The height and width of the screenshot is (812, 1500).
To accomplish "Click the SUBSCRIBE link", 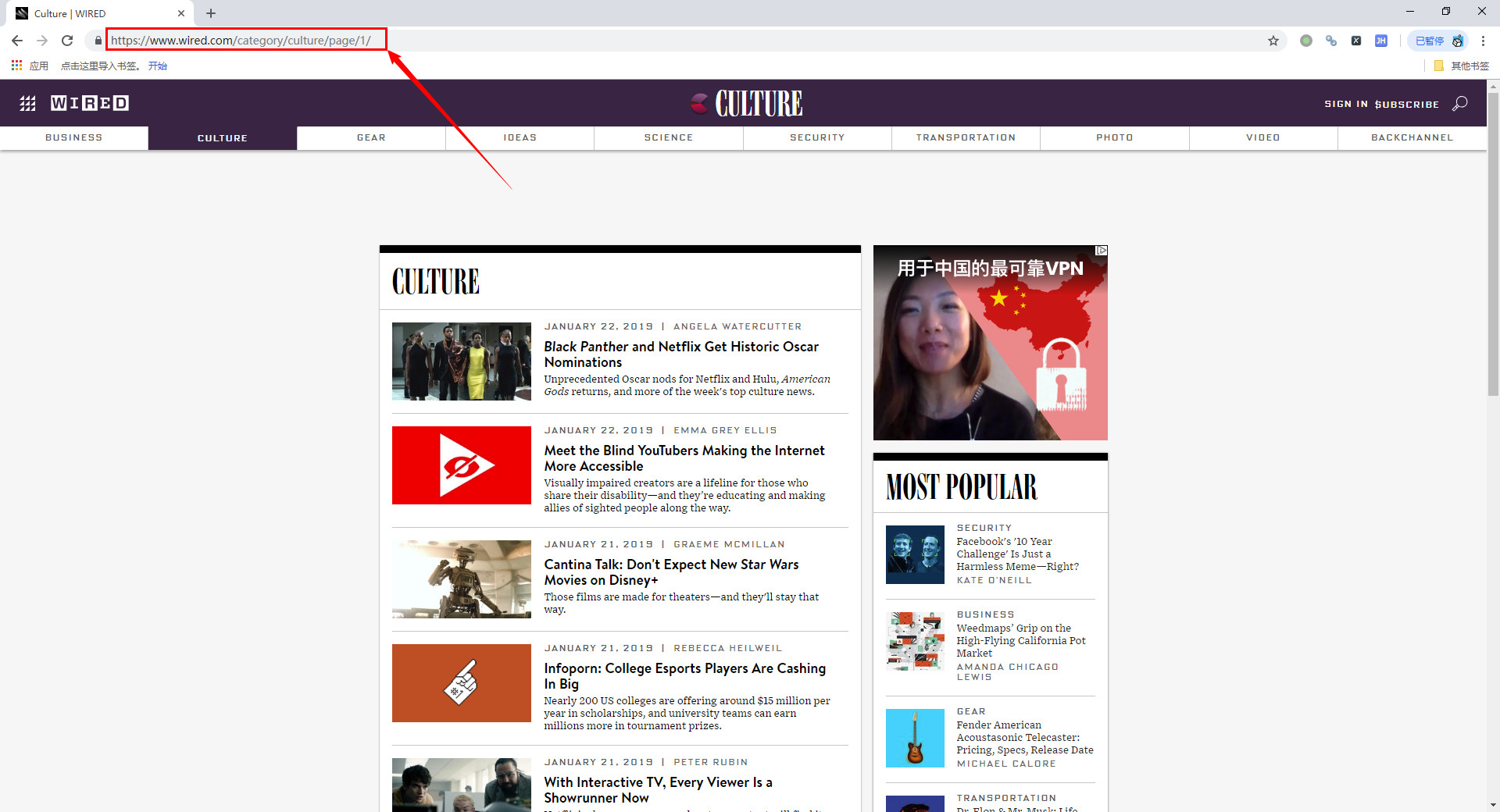I will (1407, 104).
